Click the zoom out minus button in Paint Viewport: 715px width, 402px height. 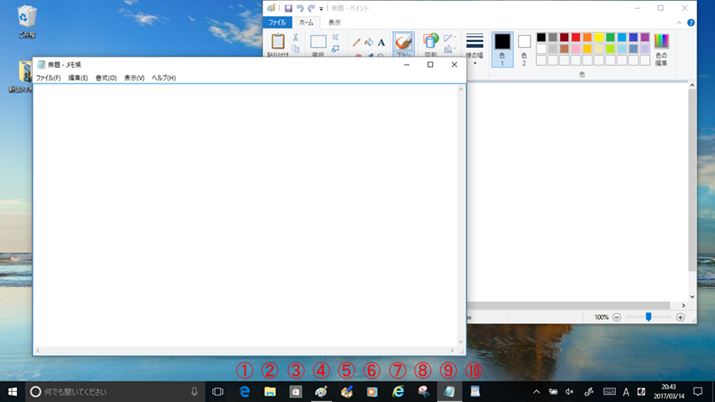pyautogui.click(x=617, y=317)
